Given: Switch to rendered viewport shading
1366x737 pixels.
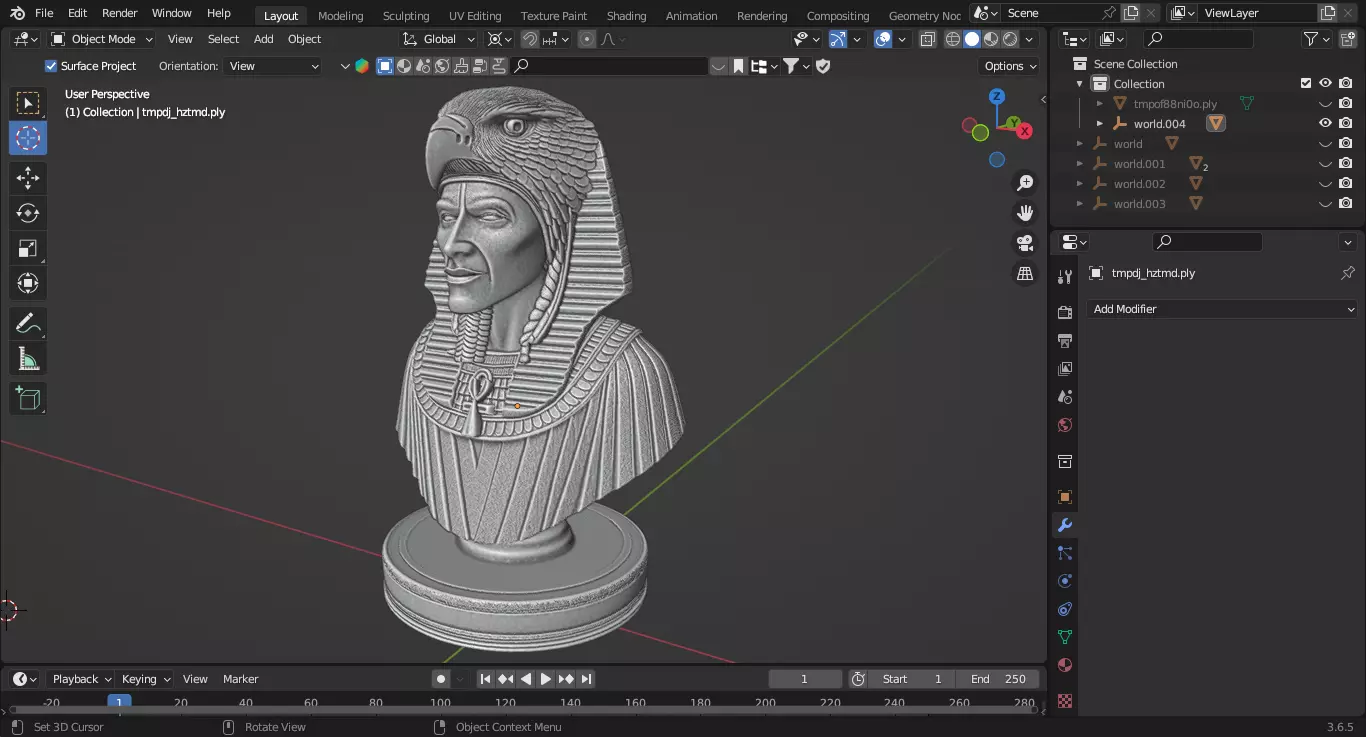Looking at the screenshot, I should (1010, 39).
